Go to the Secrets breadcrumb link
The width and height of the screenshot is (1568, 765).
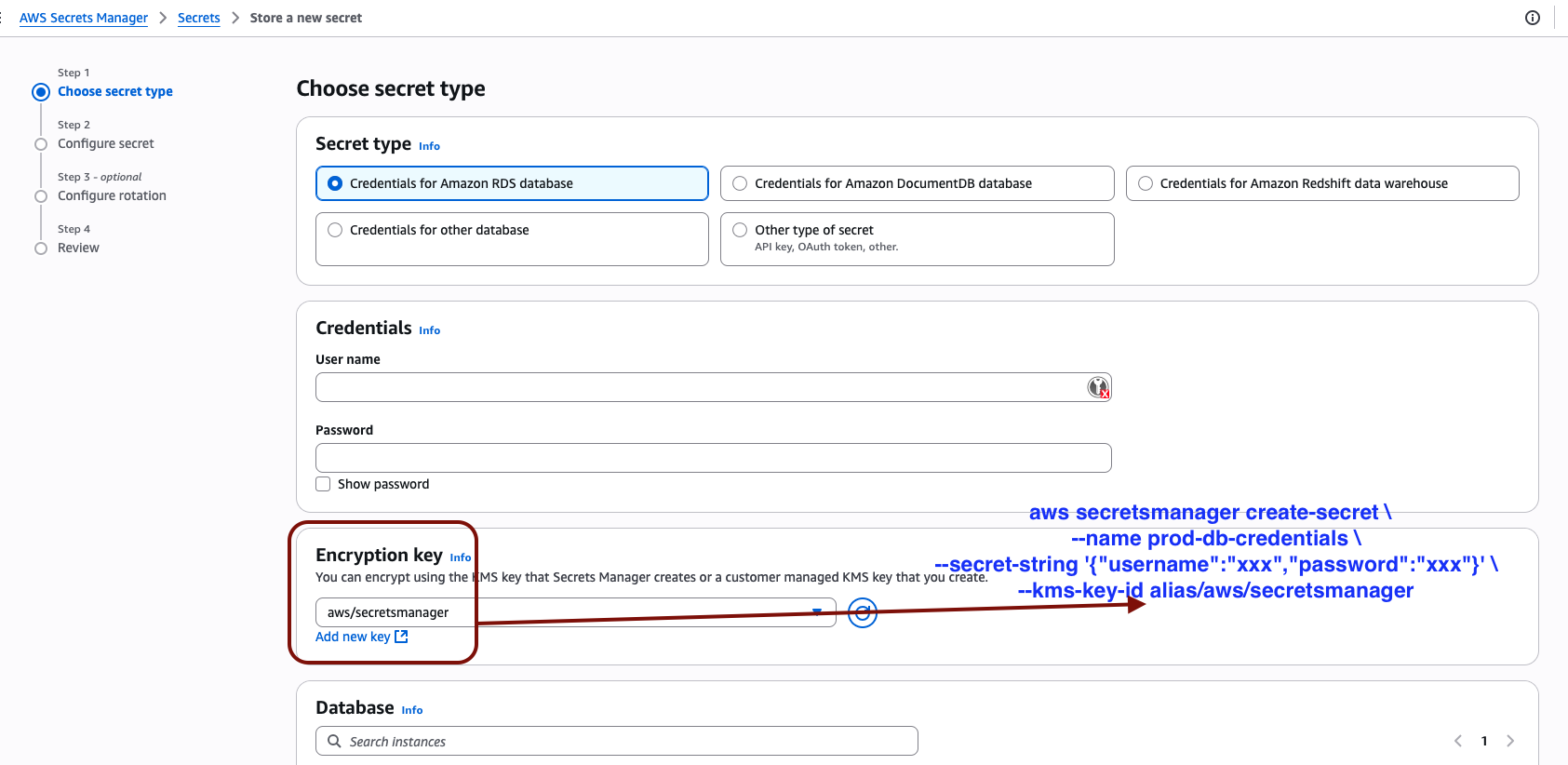coord(199,18)
